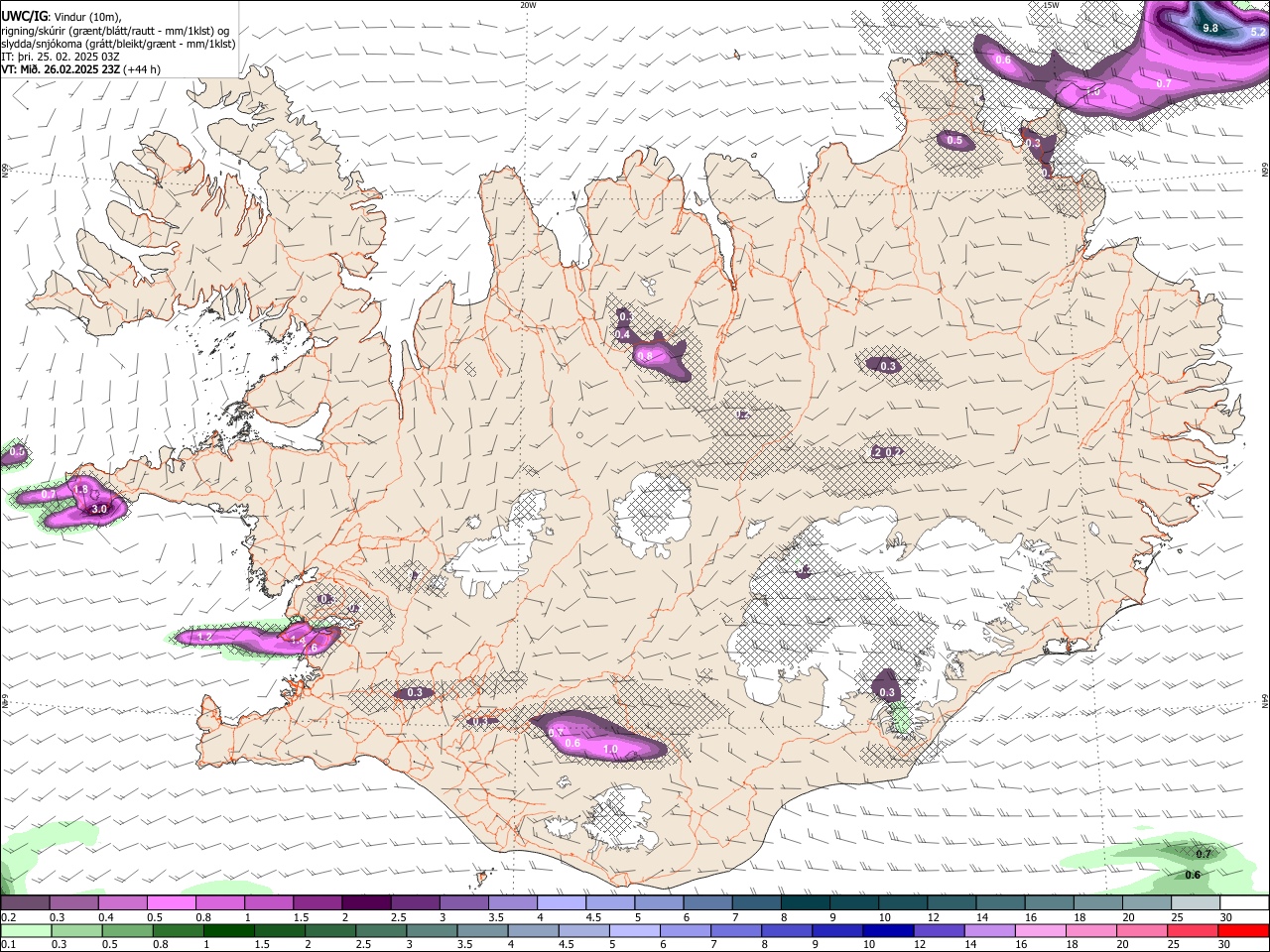Click the 0.2 label on the upper scale

tap(9, 917)
